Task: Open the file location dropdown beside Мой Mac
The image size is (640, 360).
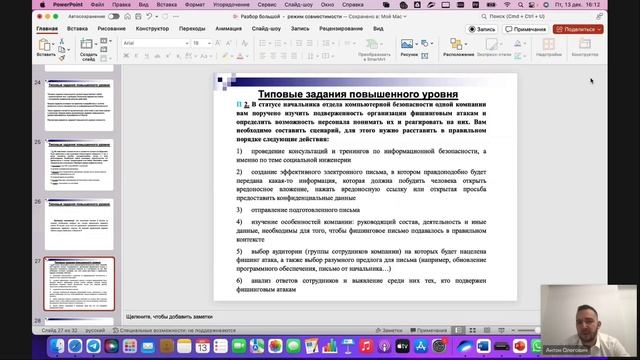Action: pos(405,16)
